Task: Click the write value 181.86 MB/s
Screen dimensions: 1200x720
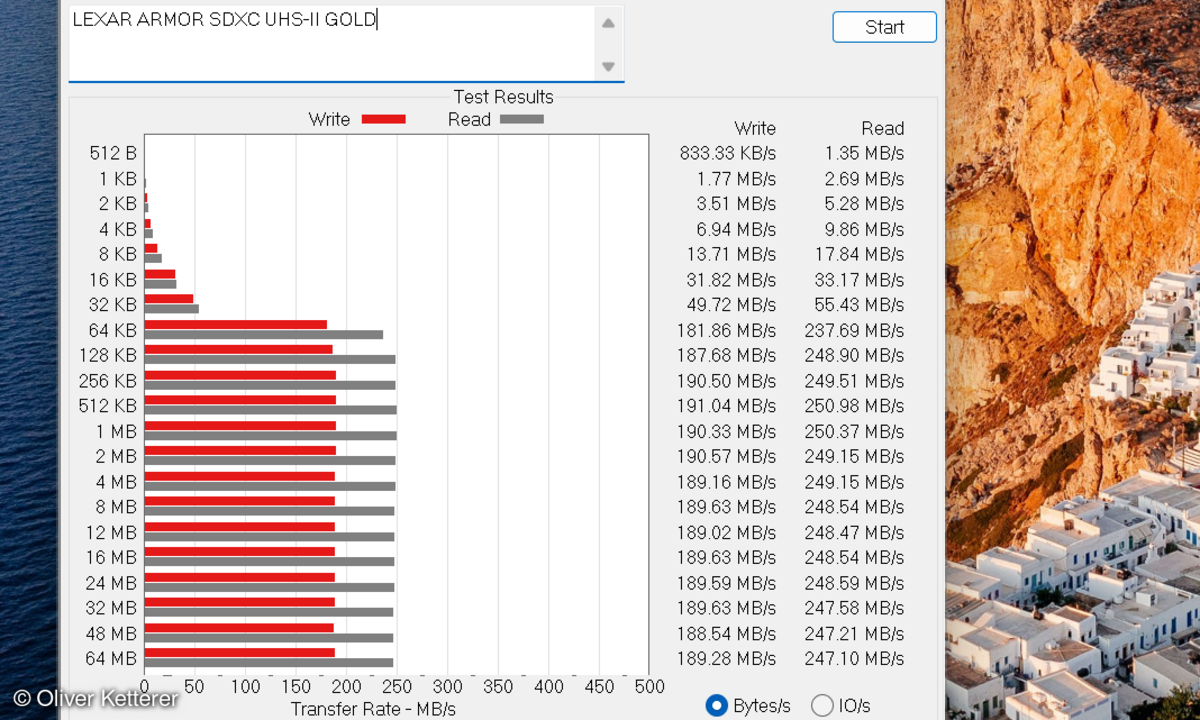Action: pyautogui.click(x=727, y=330)
